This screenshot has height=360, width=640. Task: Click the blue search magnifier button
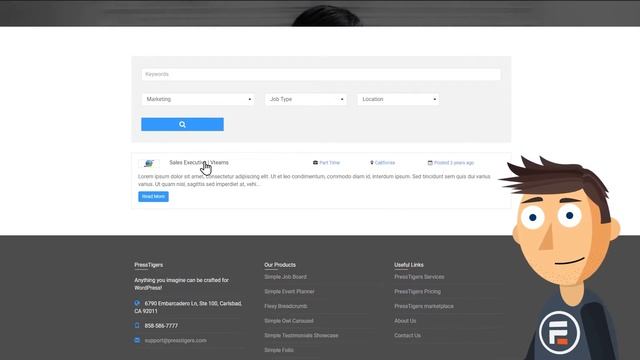pyautogui.click(x=182, y=124)
